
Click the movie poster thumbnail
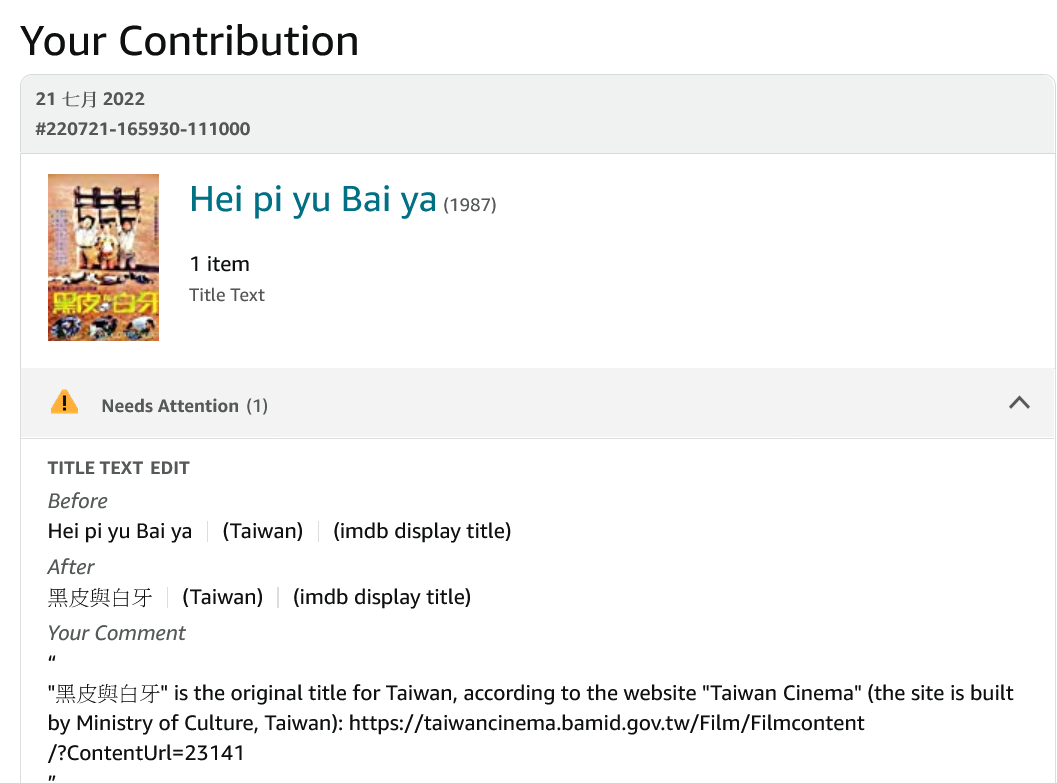click(103, 258)
